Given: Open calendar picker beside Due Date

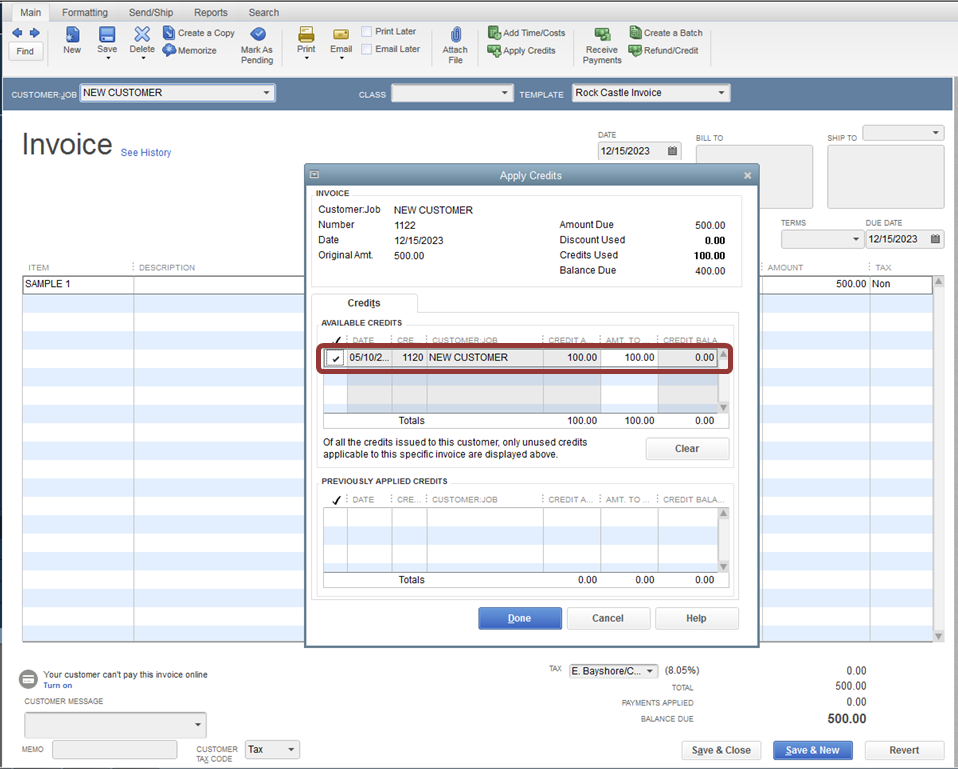Looking at the screenshot, I should [935, 239].
